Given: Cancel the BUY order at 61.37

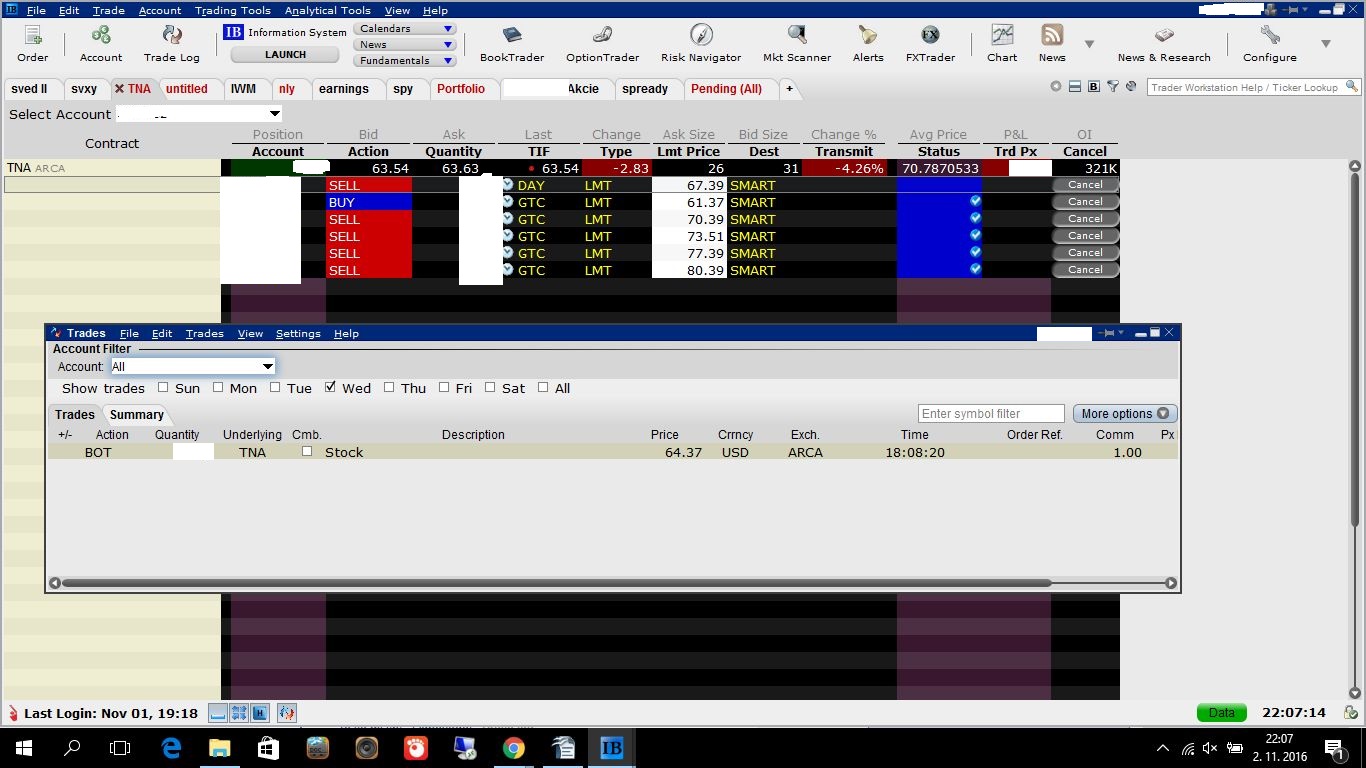Looking at the screenshot, I should [x=1085, y=202].
